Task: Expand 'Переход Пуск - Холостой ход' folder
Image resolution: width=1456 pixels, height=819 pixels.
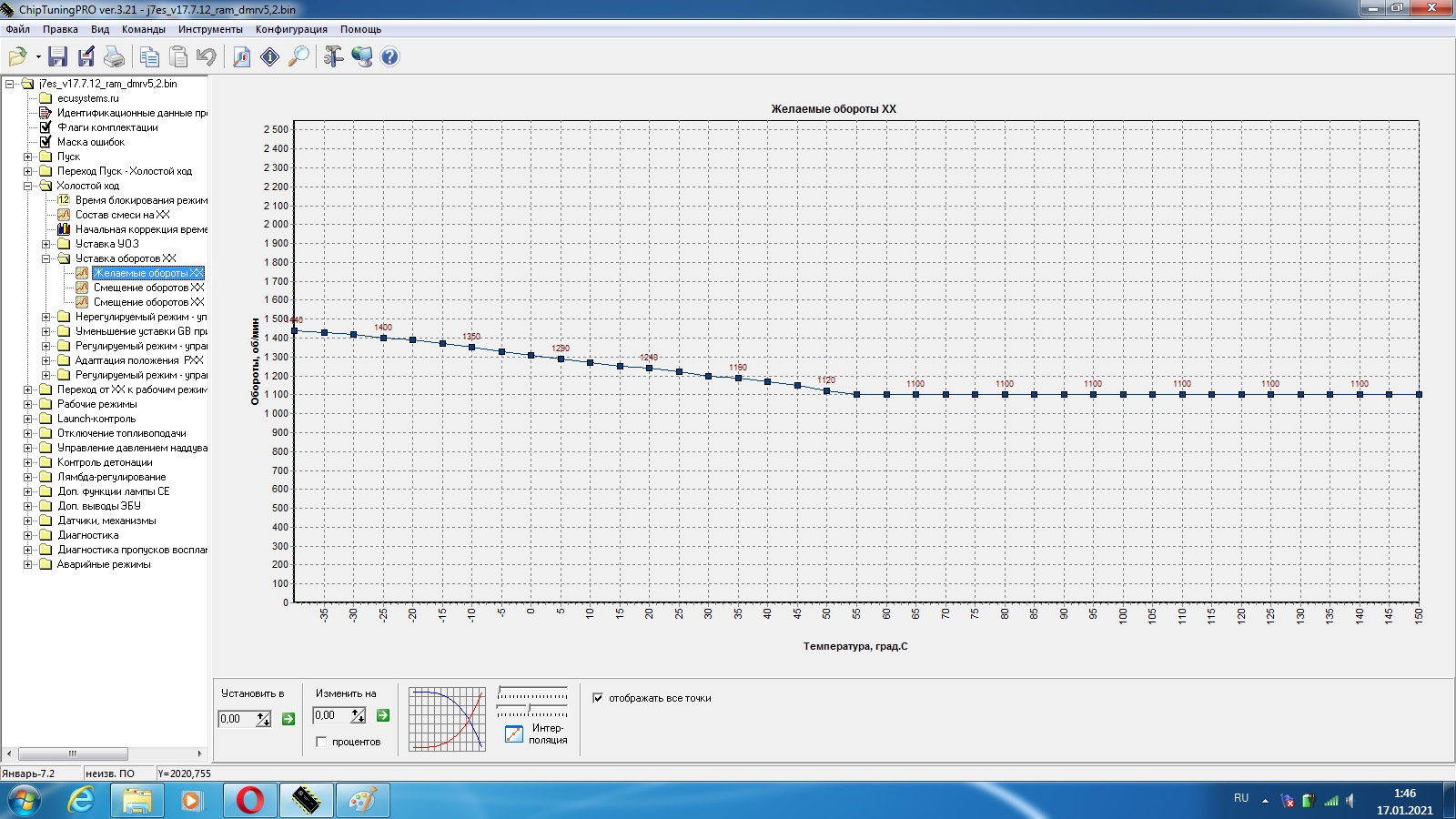Action: (x=28, y=171)
